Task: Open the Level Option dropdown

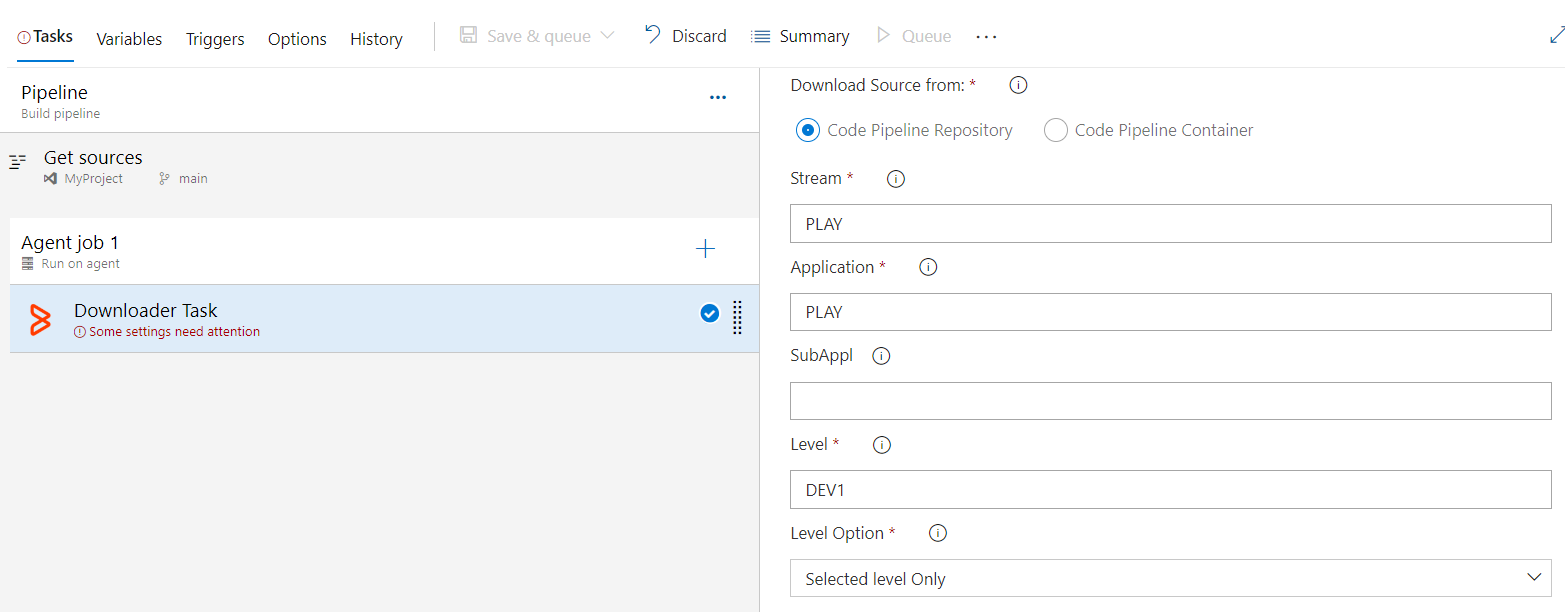Action: [1170, 578]
